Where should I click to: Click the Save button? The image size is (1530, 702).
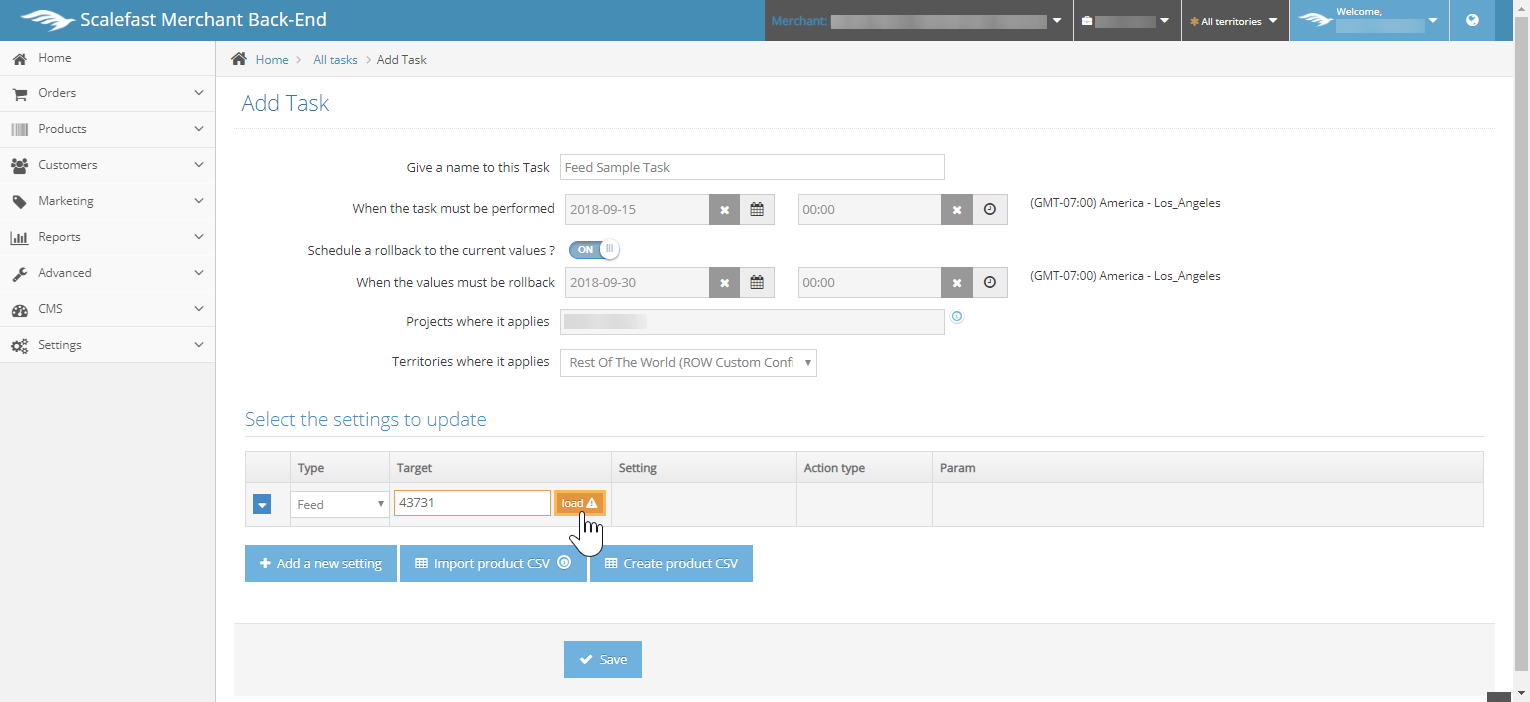tap(603, 660)
